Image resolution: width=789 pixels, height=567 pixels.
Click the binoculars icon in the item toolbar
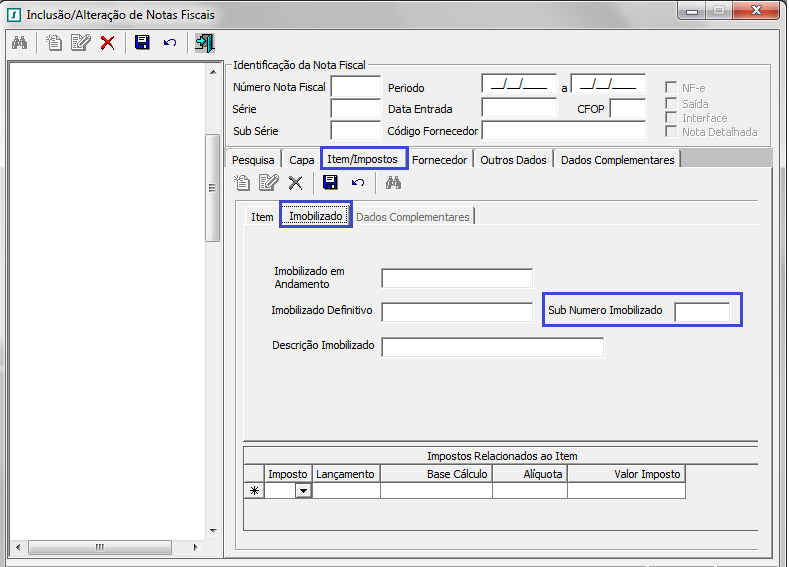[393, 182]
